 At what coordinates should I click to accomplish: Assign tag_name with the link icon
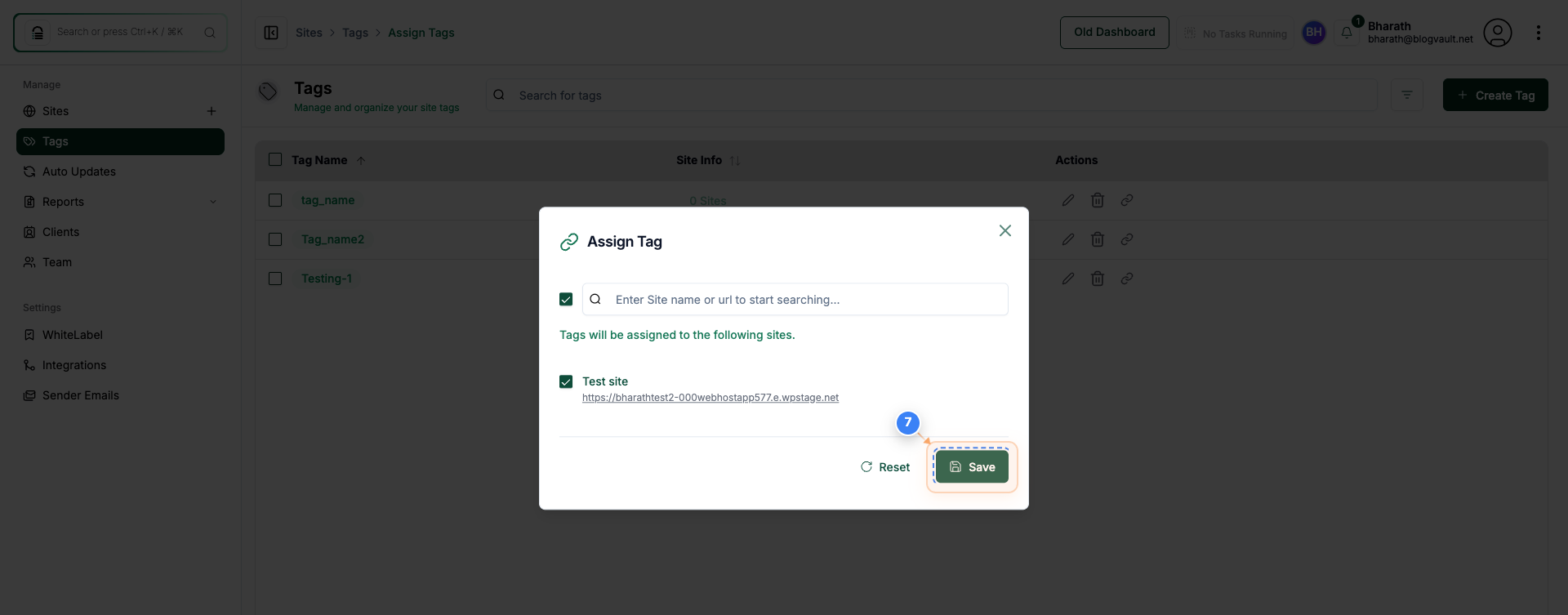pyautogui.click(x=1127, y=200)
